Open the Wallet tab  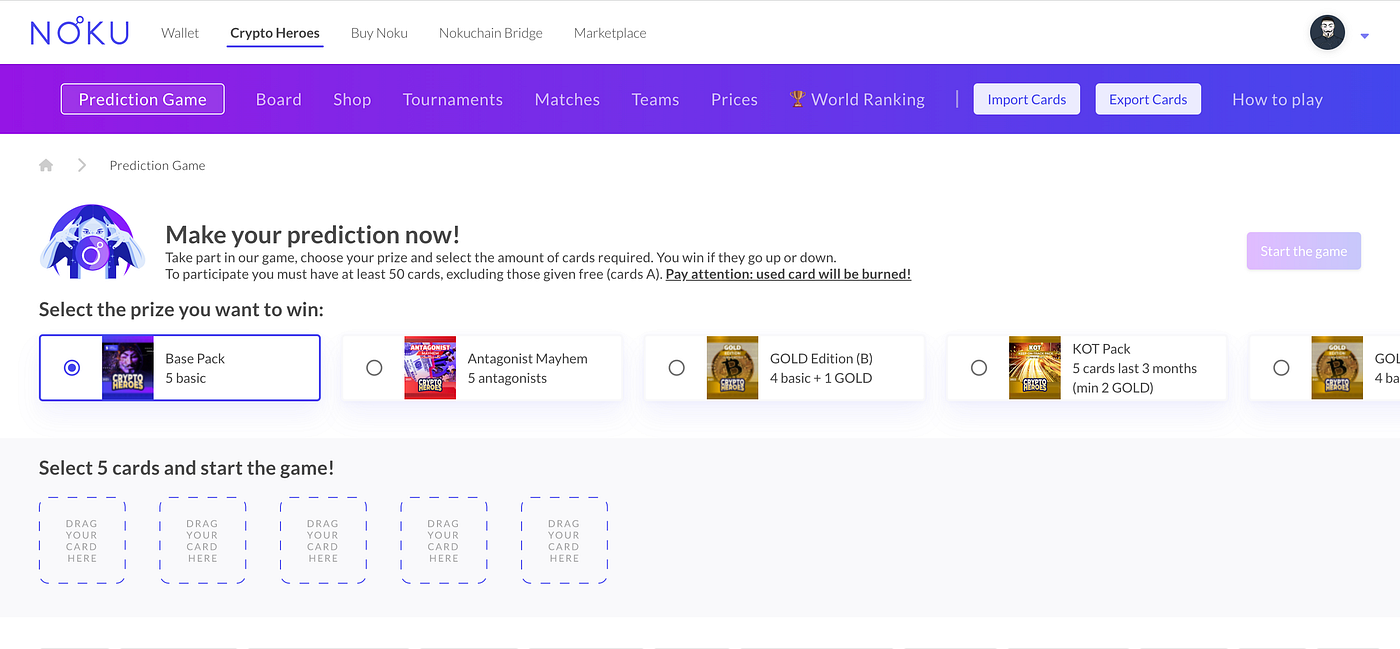[x=180, y=33]
